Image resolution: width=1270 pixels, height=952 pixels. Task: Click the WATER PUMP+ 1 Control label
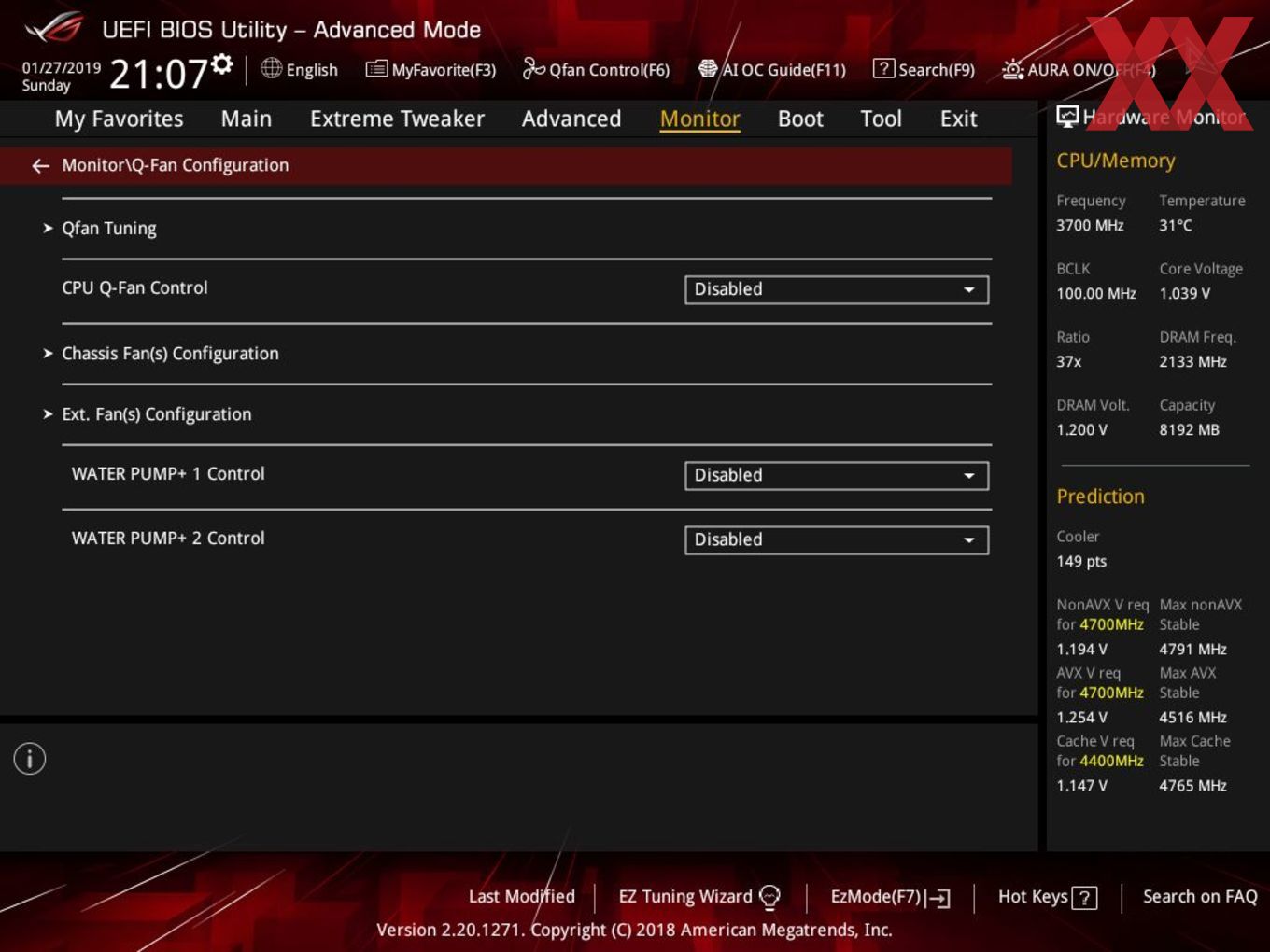[x=168, y=474]
